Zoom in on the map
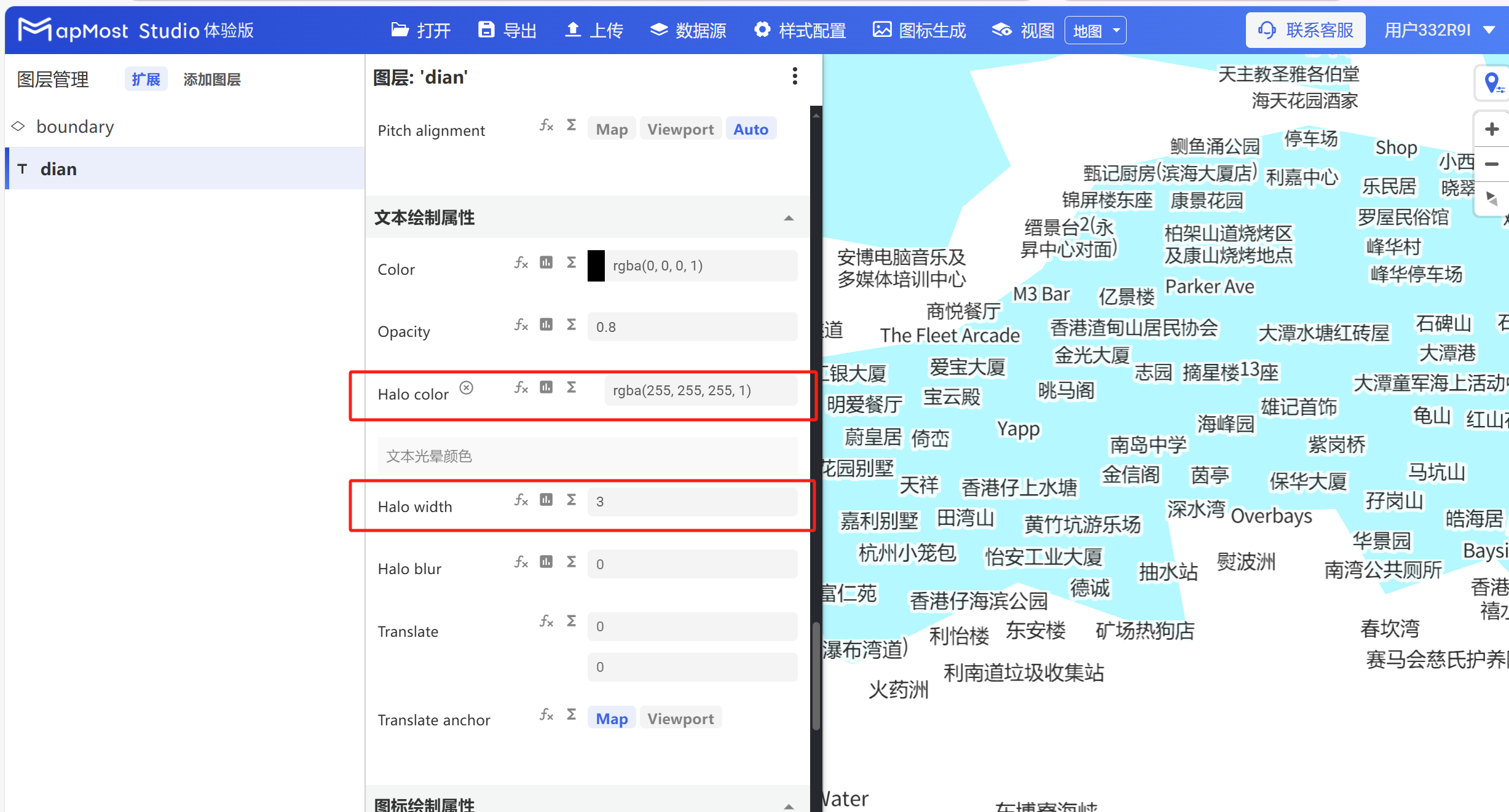The width and height of the screenshot is (1509, 812). 1492,128
